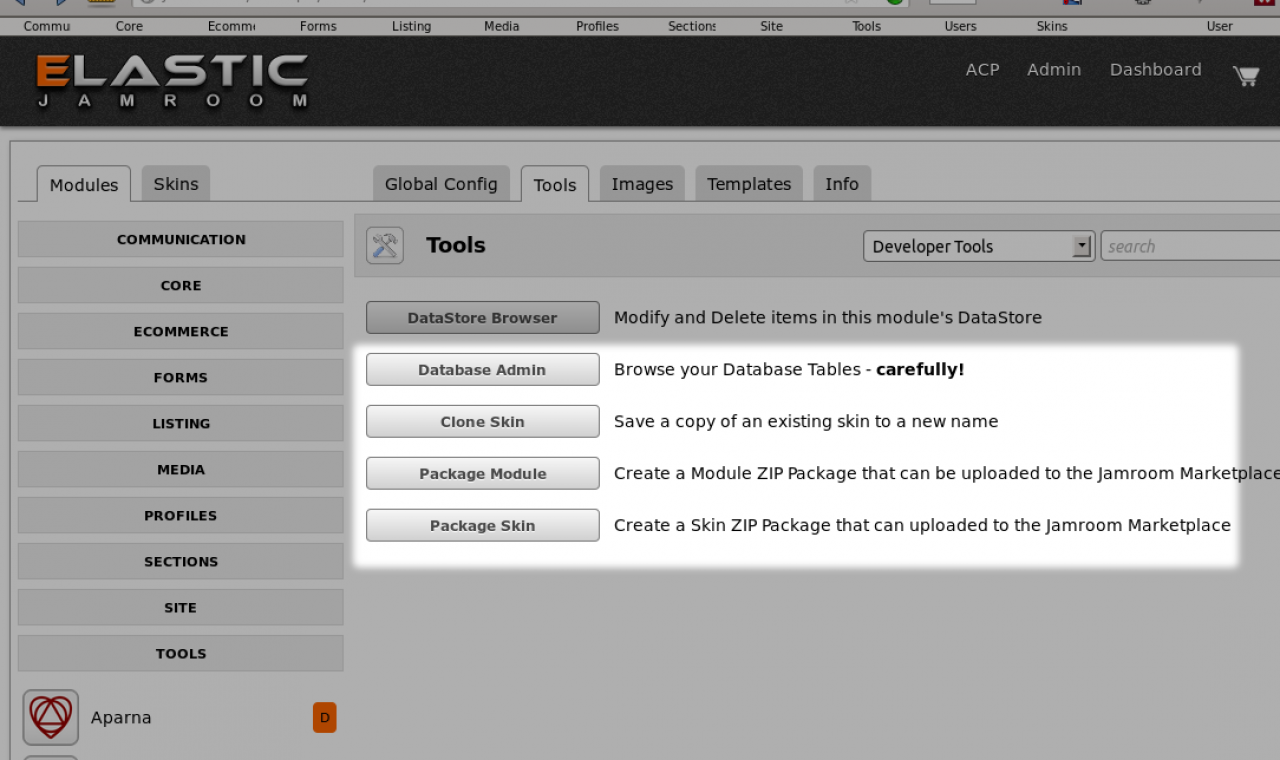
Task: Click the Package Skin button
Action: pos(483,525)
